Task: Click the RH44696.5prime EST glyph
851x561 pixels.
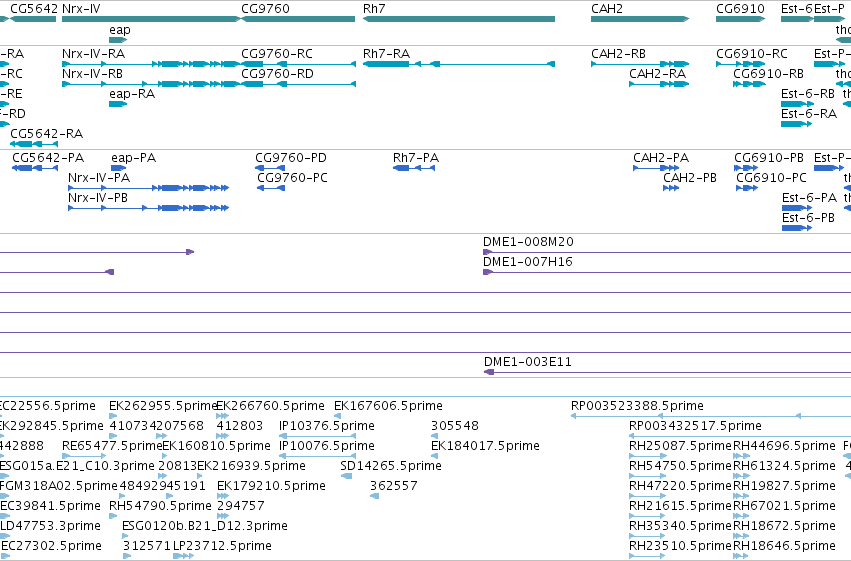Action: (741, 456)
